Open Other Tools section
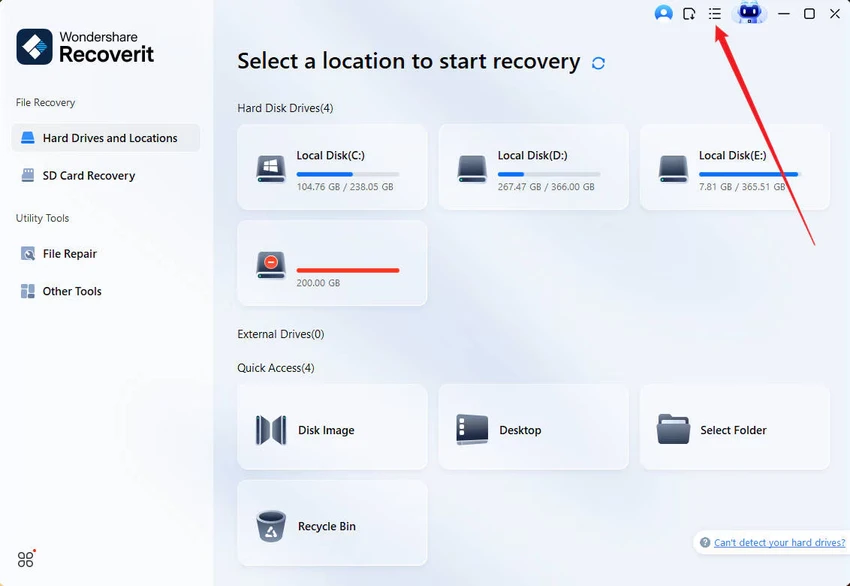The height and width of the screenshot is (586, 850). tap(106, 291)
